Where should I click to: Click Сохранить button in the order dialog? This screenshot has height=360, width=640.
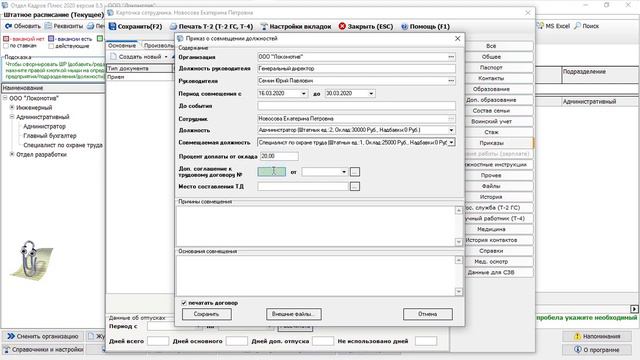(207, 314)
